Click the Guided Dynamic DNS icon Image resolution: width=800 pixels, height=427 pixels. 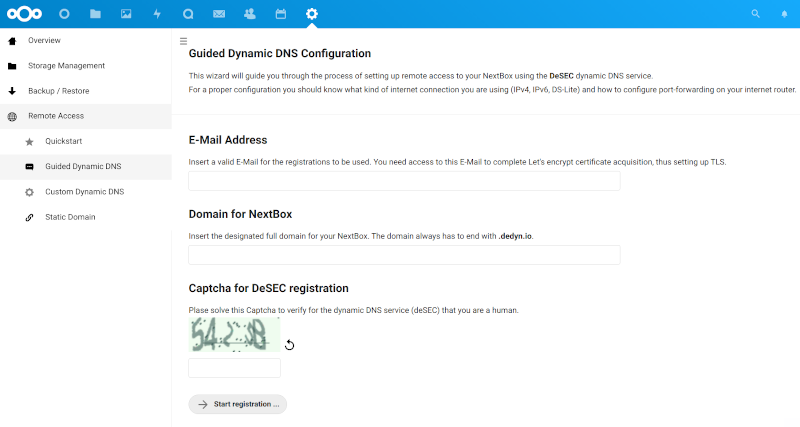[30, 167]
